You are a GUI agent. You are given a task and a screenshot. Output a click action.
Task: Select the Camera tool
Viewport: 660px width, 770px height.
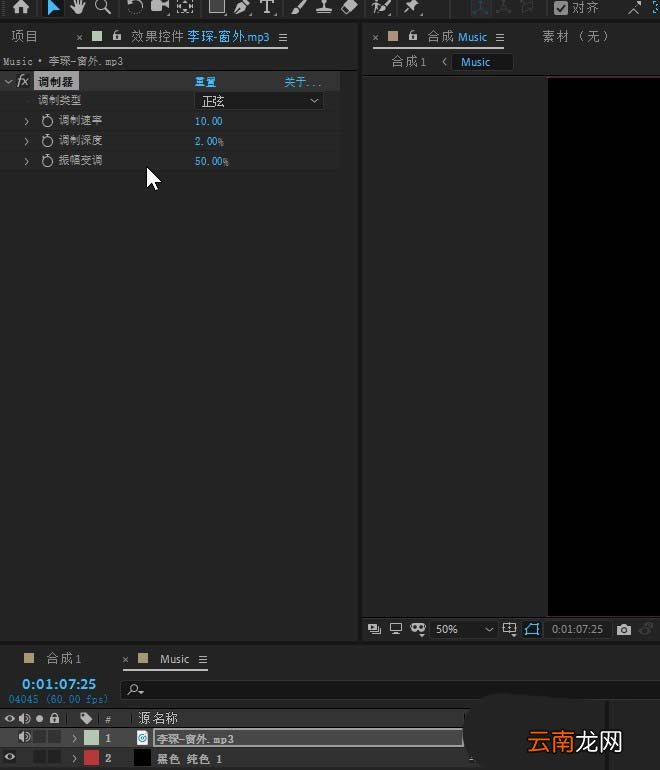pyautogui.click(x=160, y=6)
